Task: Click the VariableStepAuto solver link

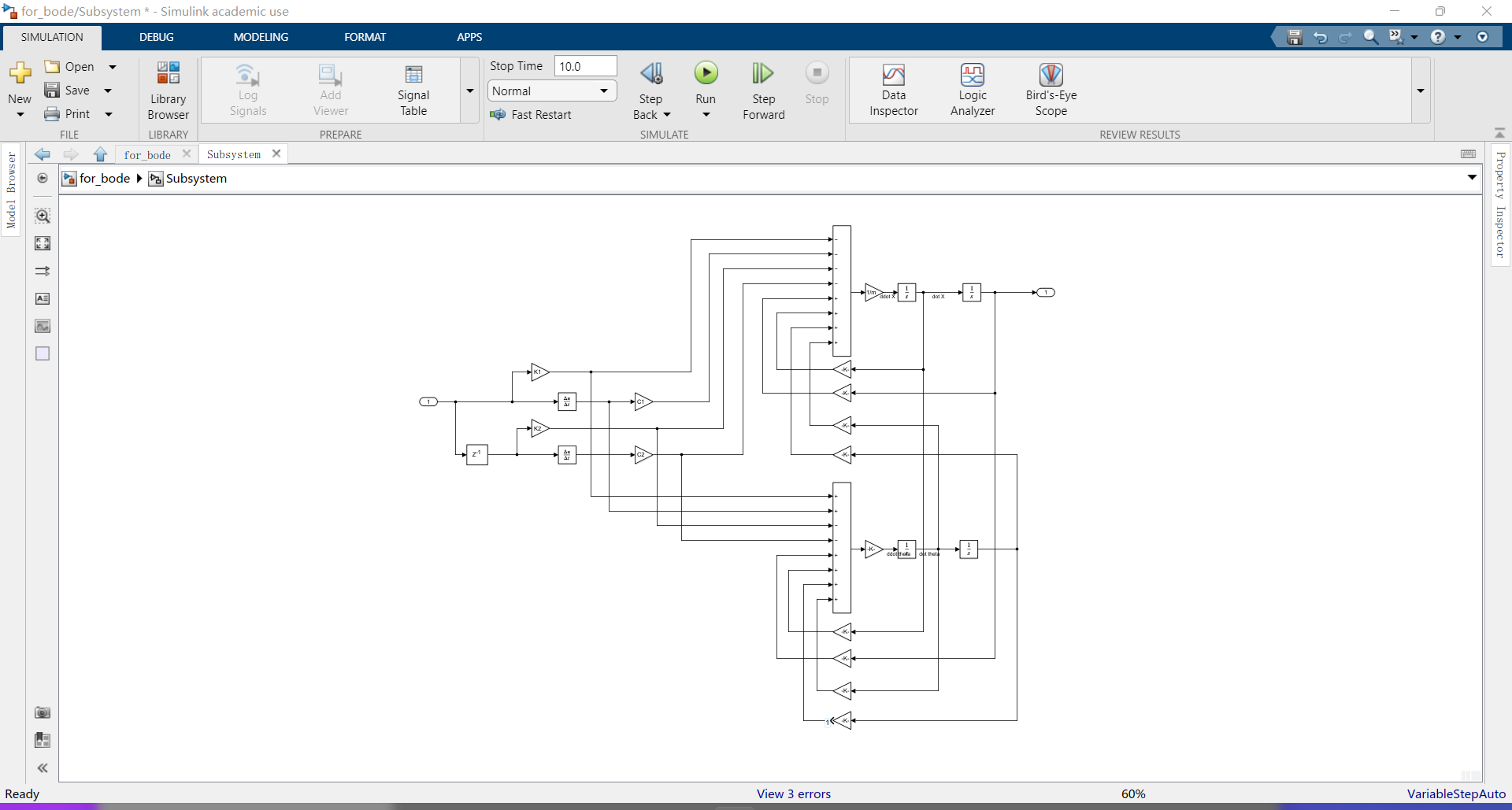Action: (1456, 793)
